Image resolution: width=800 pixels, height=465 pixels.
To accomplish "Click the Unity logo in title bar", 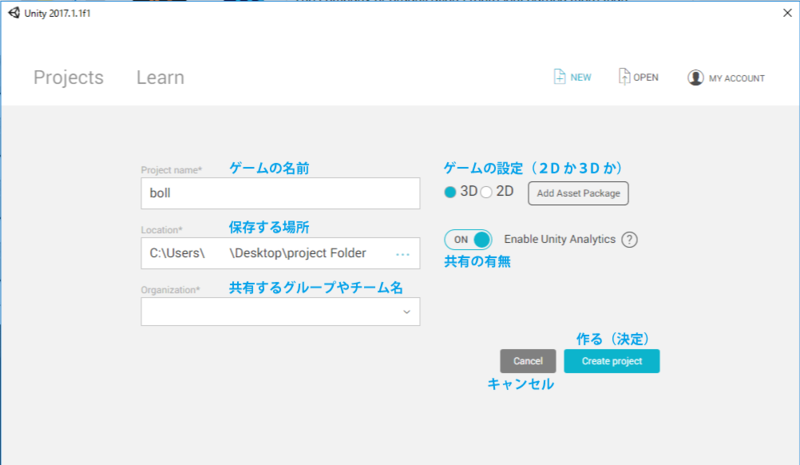I will pyautogui.click(x=14, y=13).
